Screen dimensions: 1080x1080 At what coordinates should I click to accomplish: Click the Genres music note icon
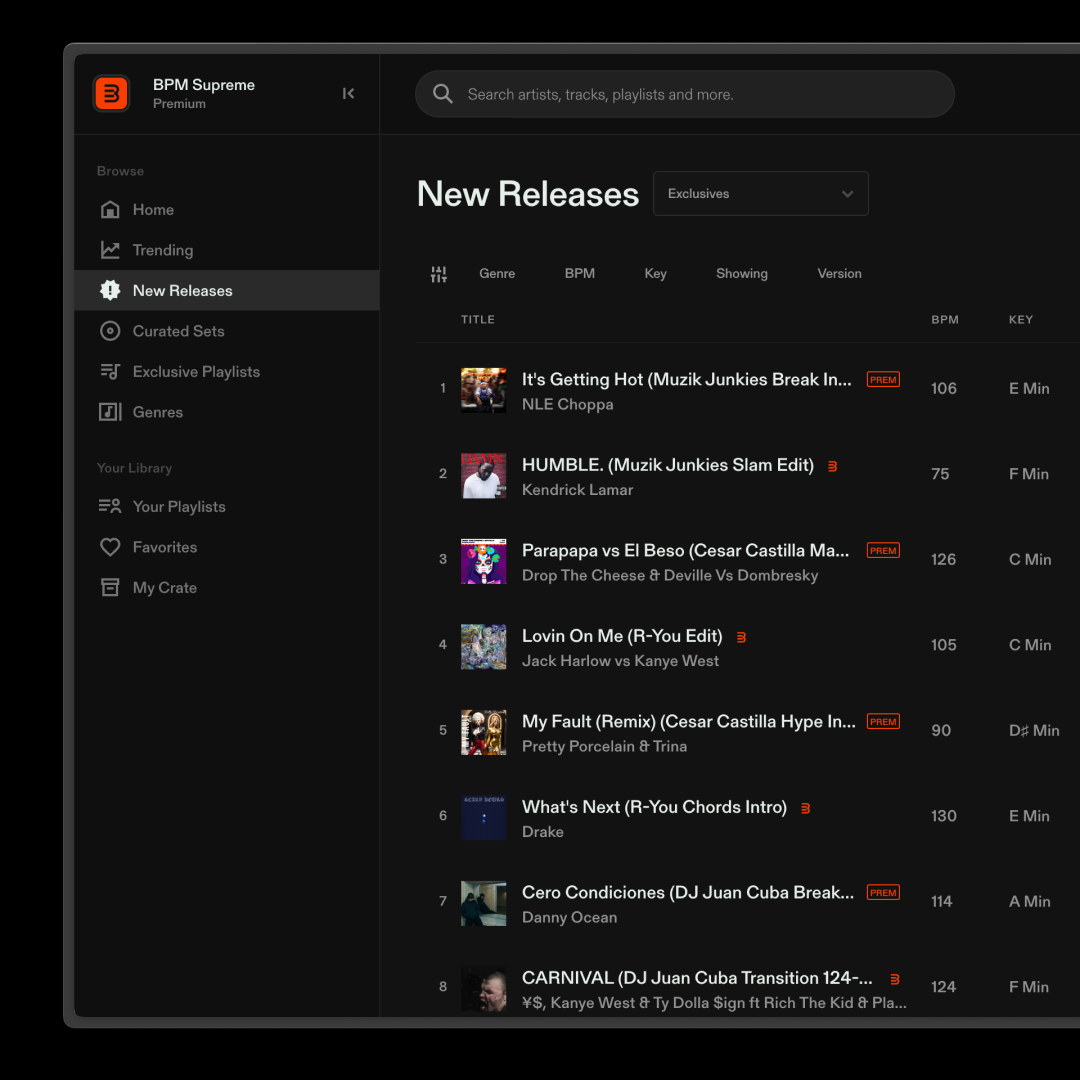(x=110, y=412)
